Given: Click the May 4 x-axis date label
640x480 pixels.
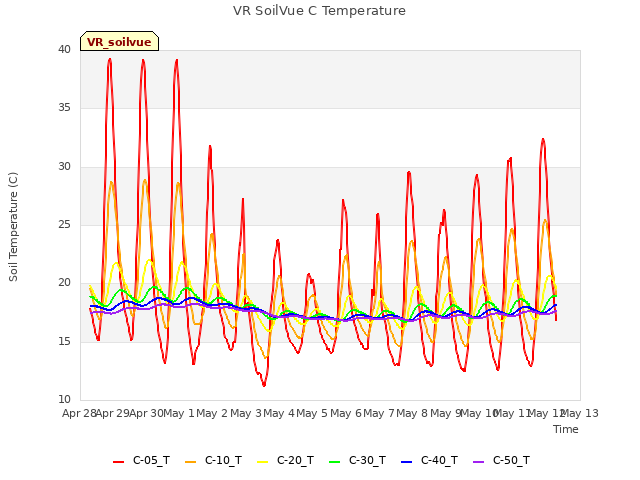Looking at the screenshot, I should coord(278,413).
